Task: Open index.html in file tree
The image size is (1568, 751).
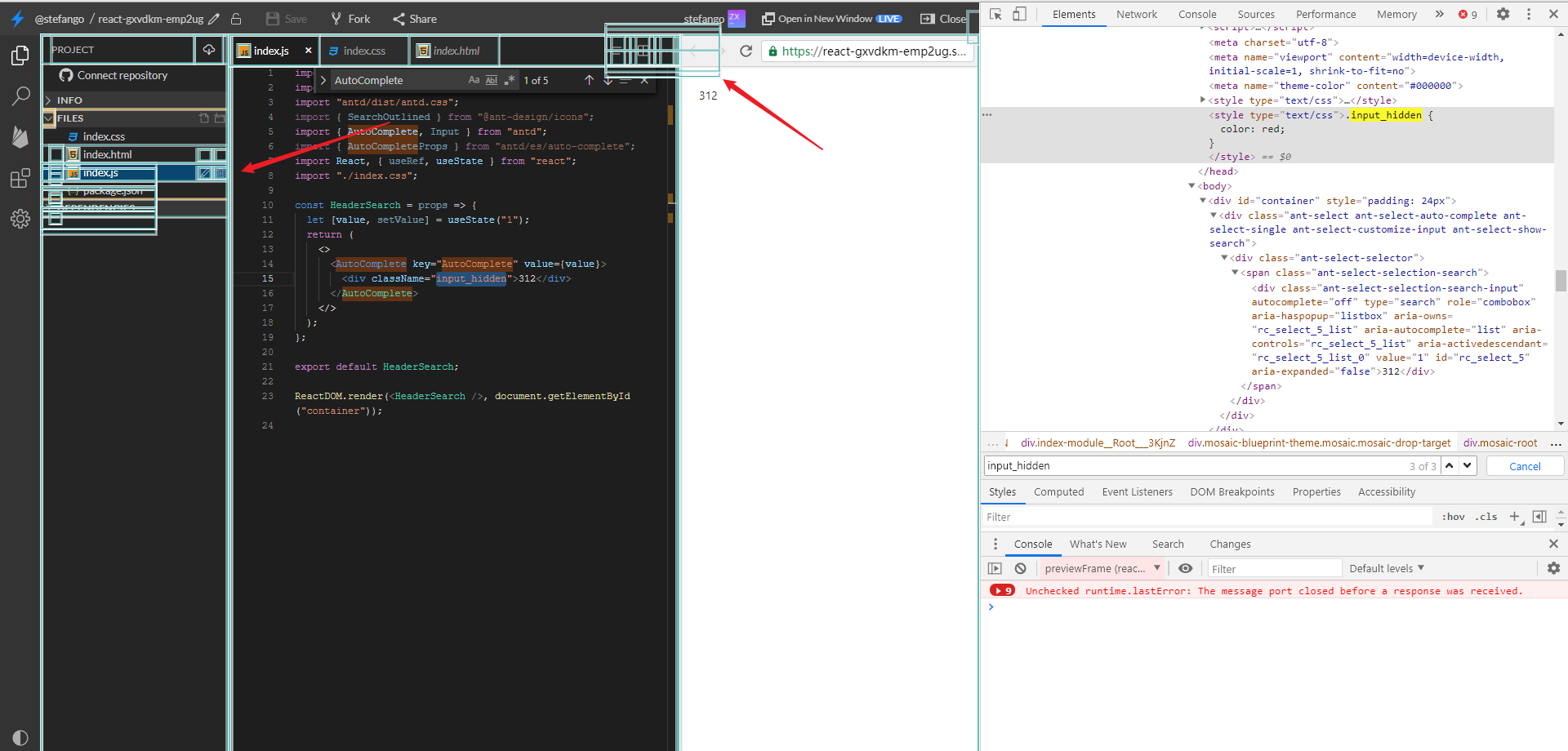Action: click(107, 155)
